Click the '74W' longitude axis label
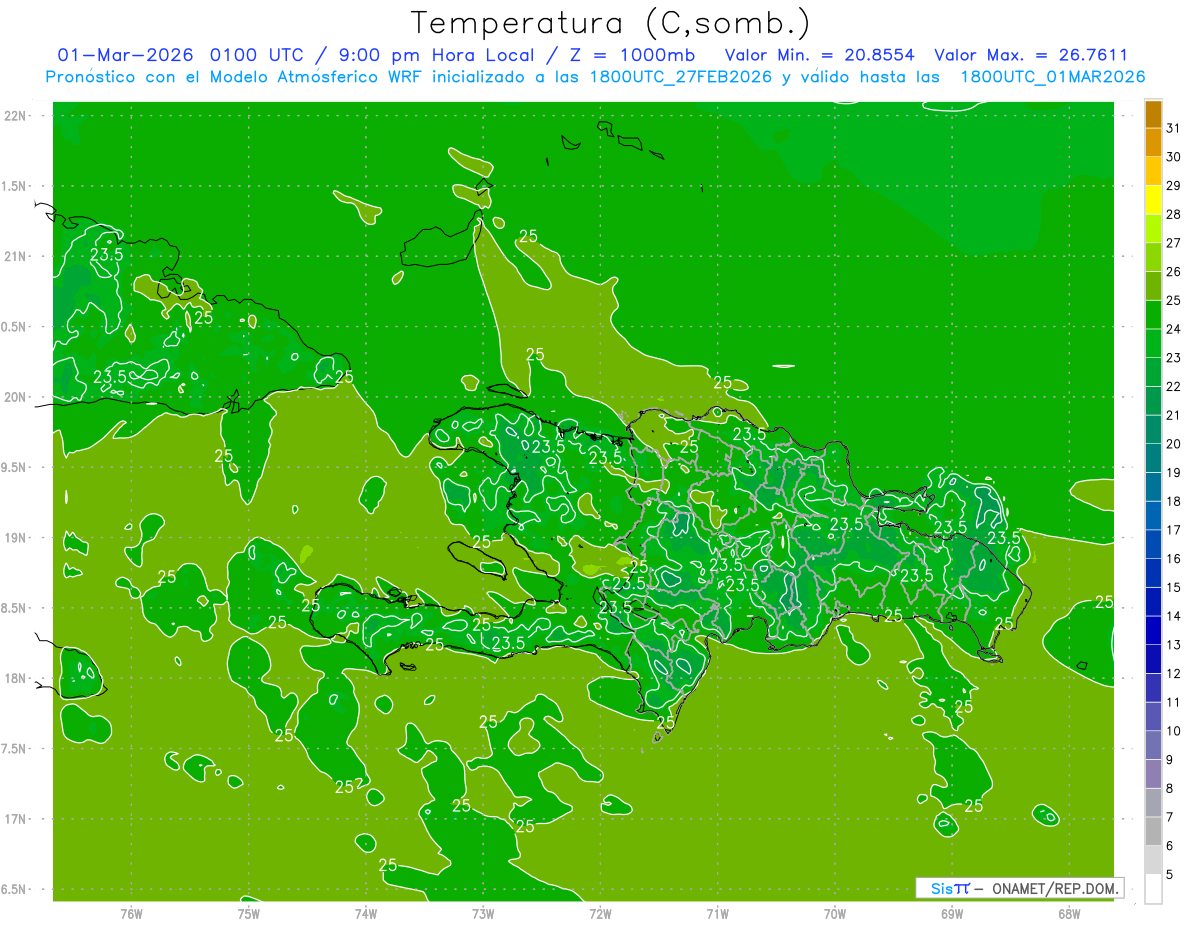 [366, 913]
